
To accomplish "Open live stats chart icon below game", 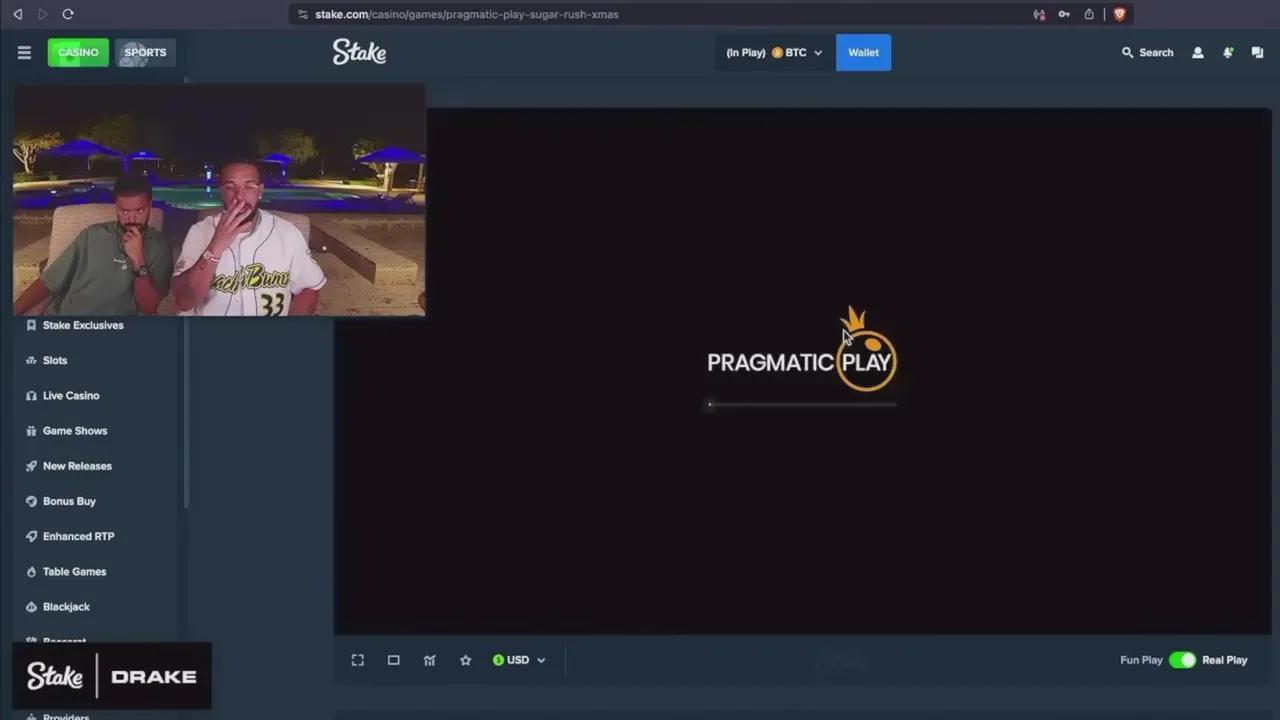I will pyautogui.click(x=429, y=660).
